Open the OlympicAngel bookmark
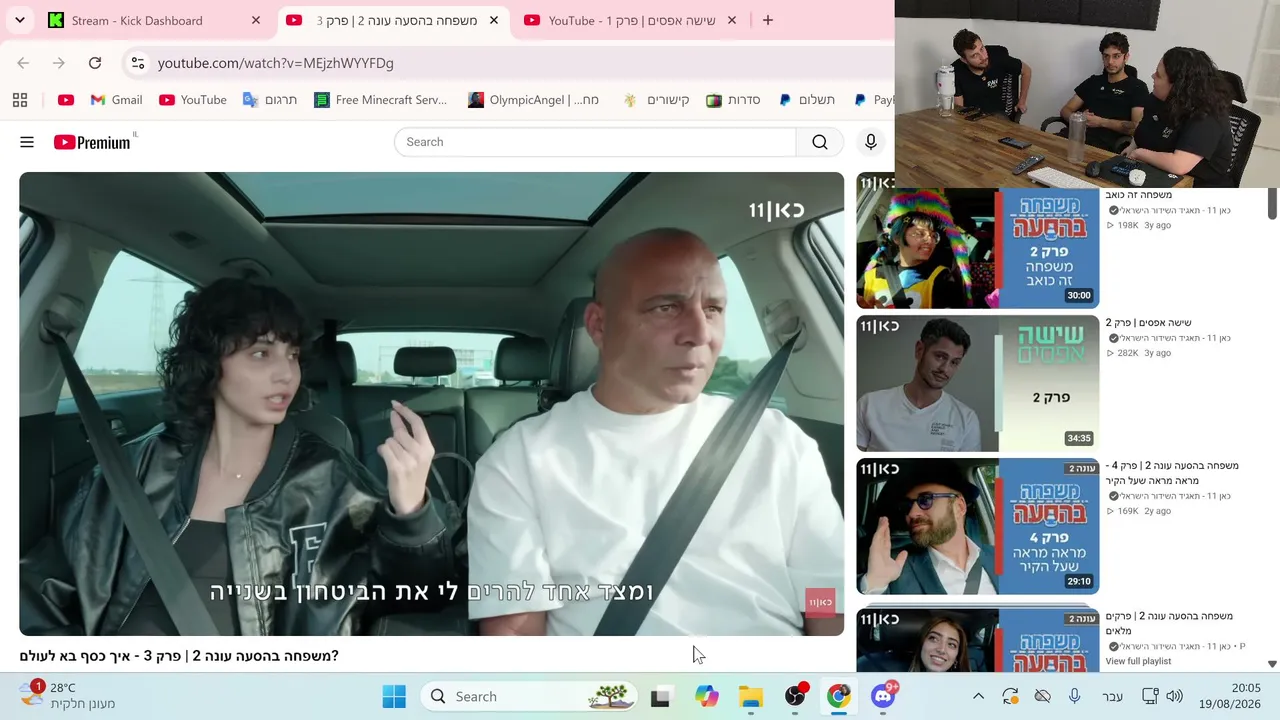 [x=534, y=100]
